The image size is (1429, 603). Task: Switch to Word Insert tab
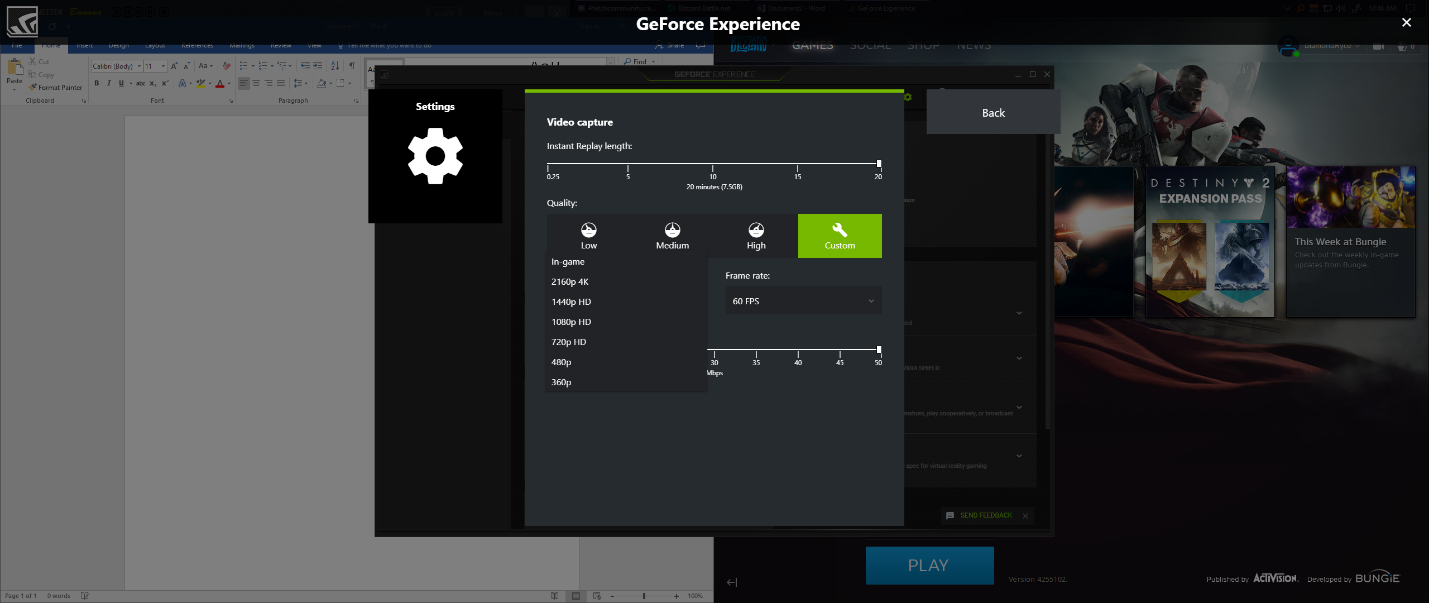coord(84,45)
